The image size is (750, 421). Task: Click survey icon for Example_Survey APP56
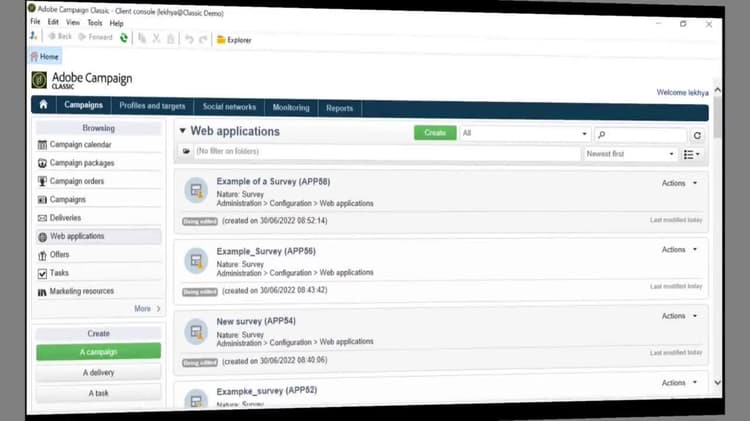point(196,261)
